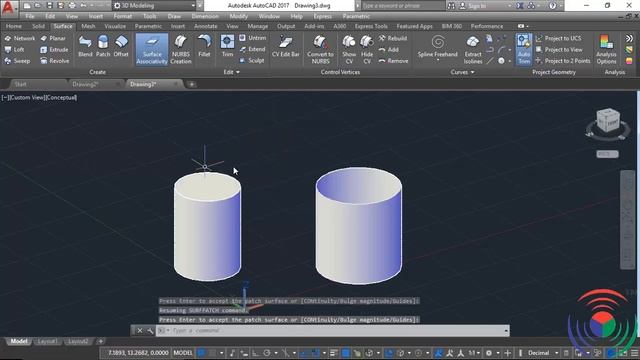The width and height of the screenshot is (640, 360).
Task: Click the Rebuild control vertices tool
Action: tap(393, 38)
